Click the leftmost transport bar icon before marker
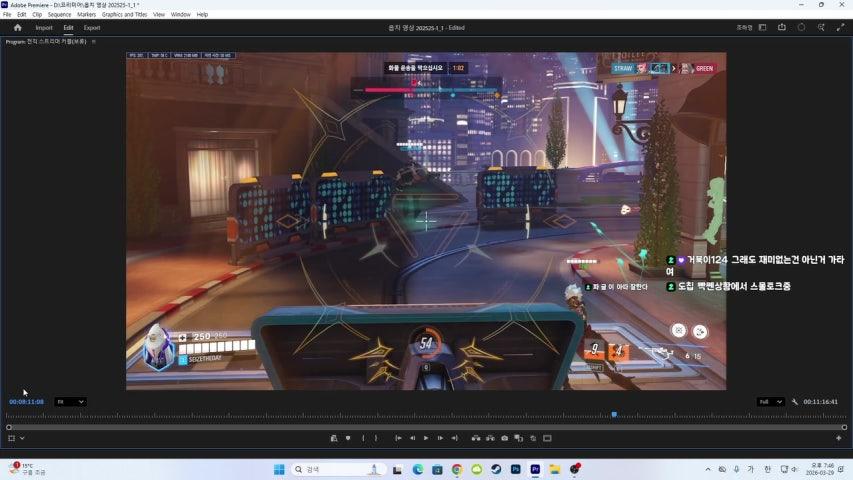Viewport: 853px width, 480px height. click(x=334, y=438)
